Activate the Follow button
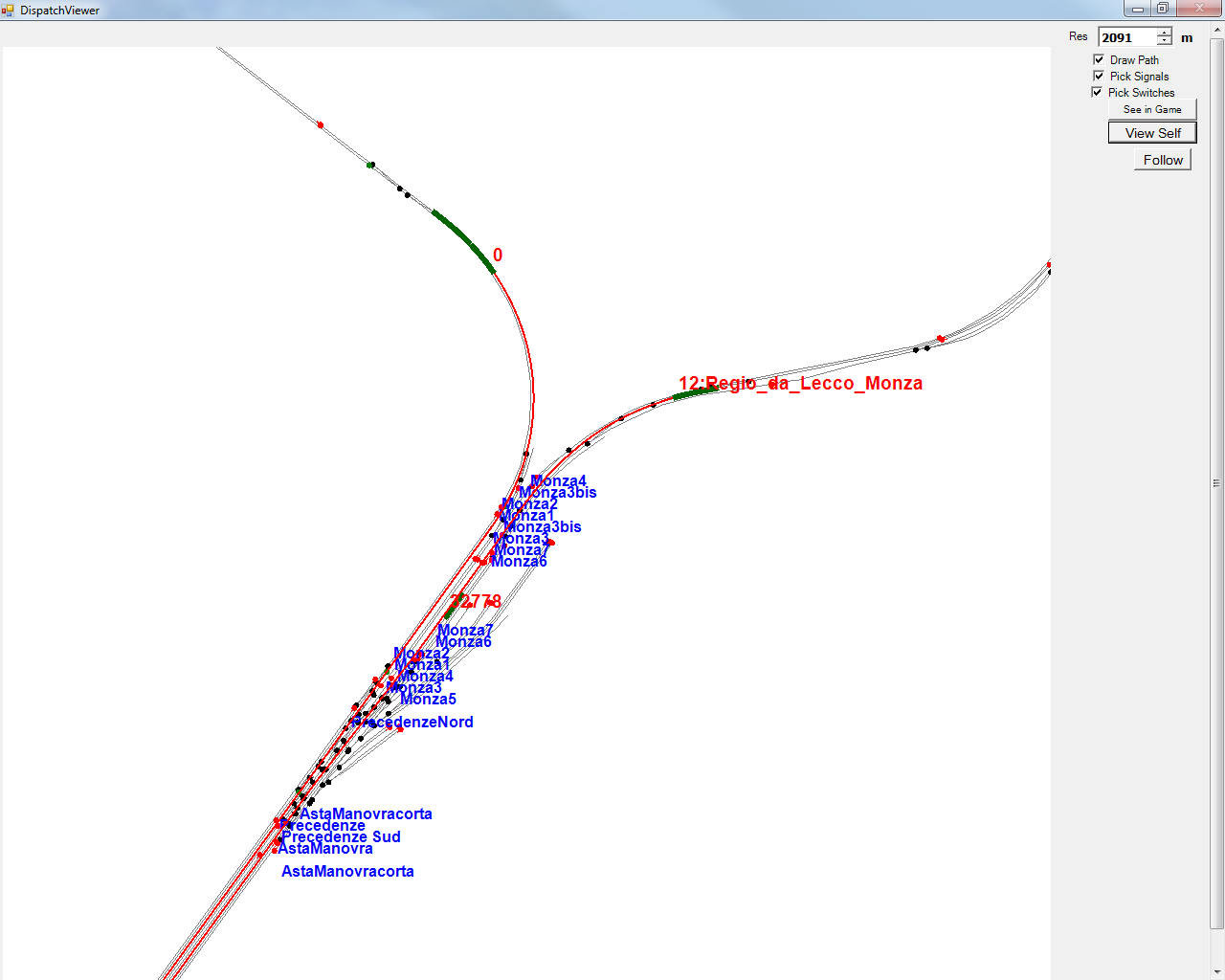 [x=1162, y=160]
